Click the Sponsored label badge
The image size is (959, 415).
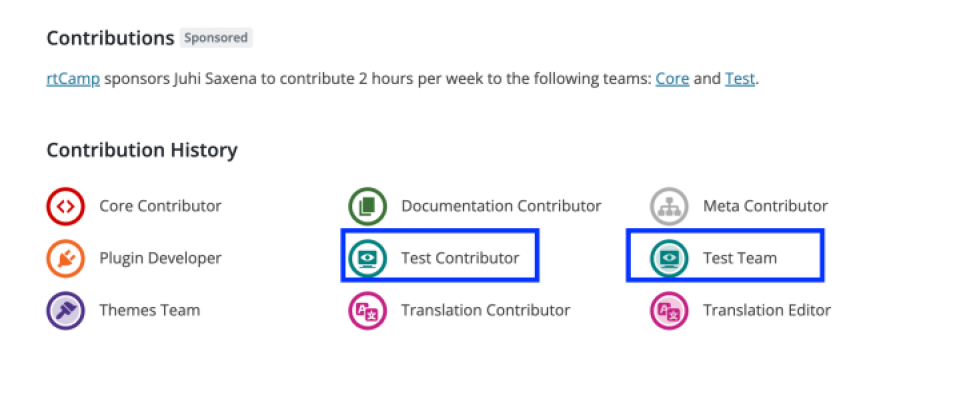pyautogui.click(x=216, y=38)
